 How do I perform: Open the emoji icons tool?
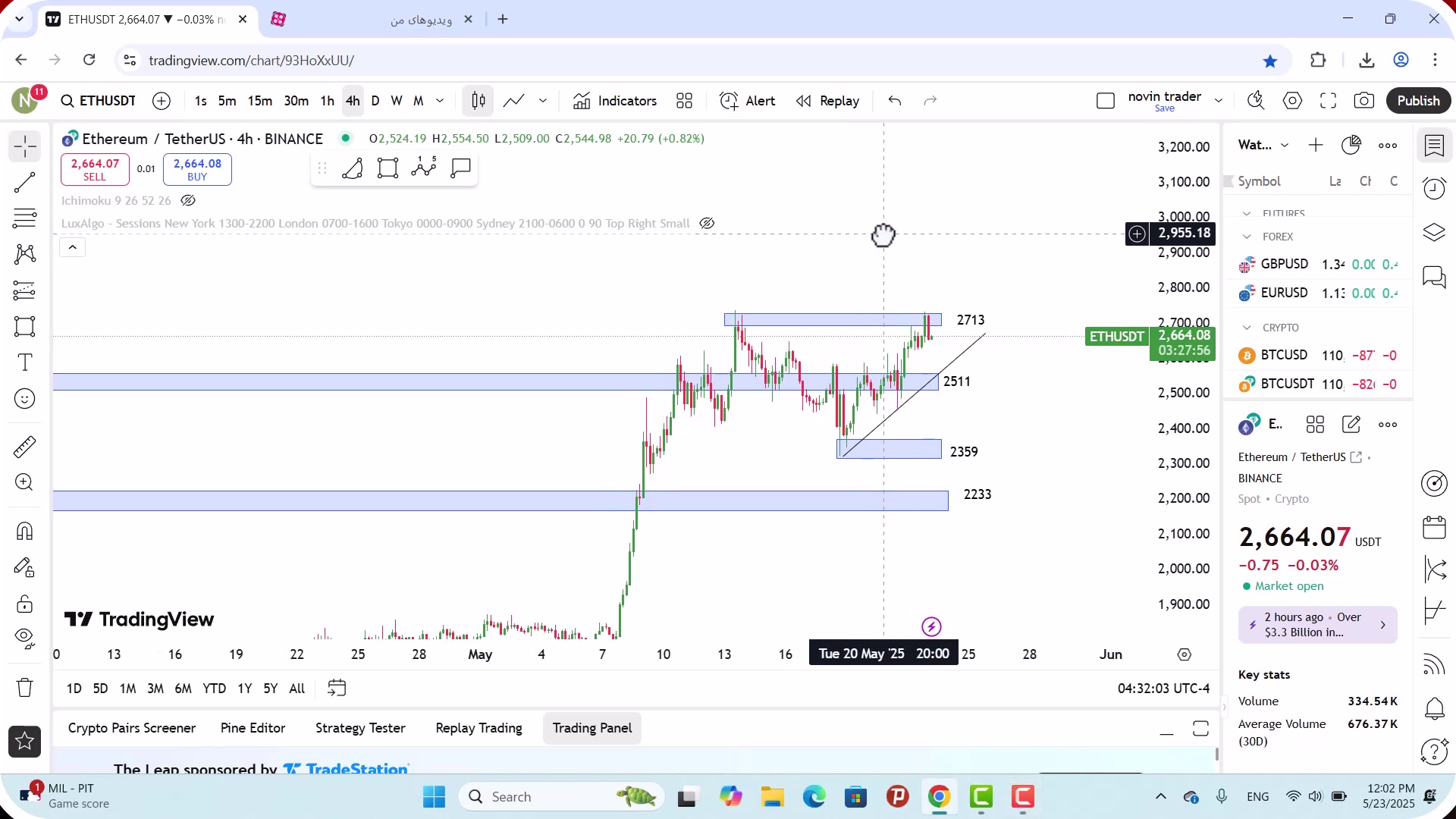pyautogui.click(x=25, y=399)
